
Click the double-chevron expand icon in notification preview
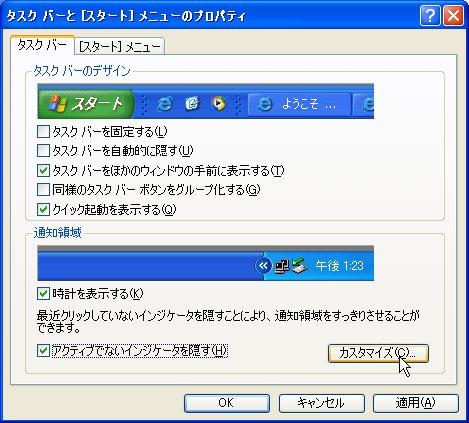(x=263, y=266)
